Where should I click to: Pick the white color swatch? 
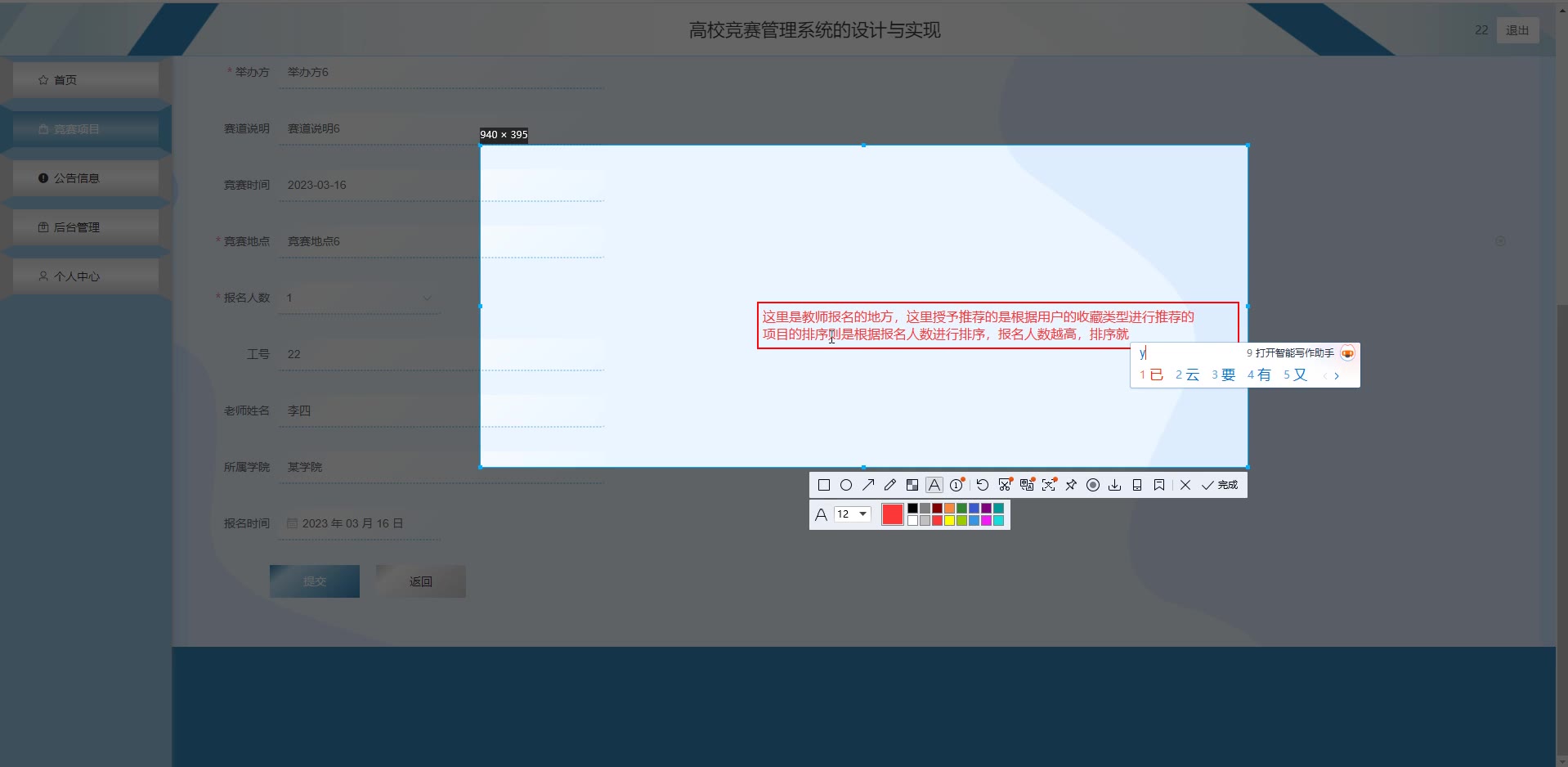pyautogui.click(x=913, y=521)
